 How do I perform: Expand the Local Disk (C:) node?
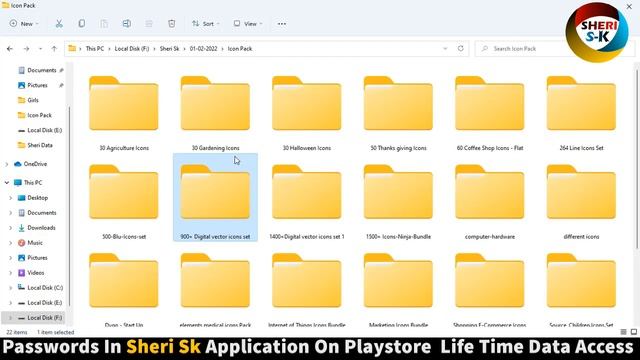click(11, 288)
